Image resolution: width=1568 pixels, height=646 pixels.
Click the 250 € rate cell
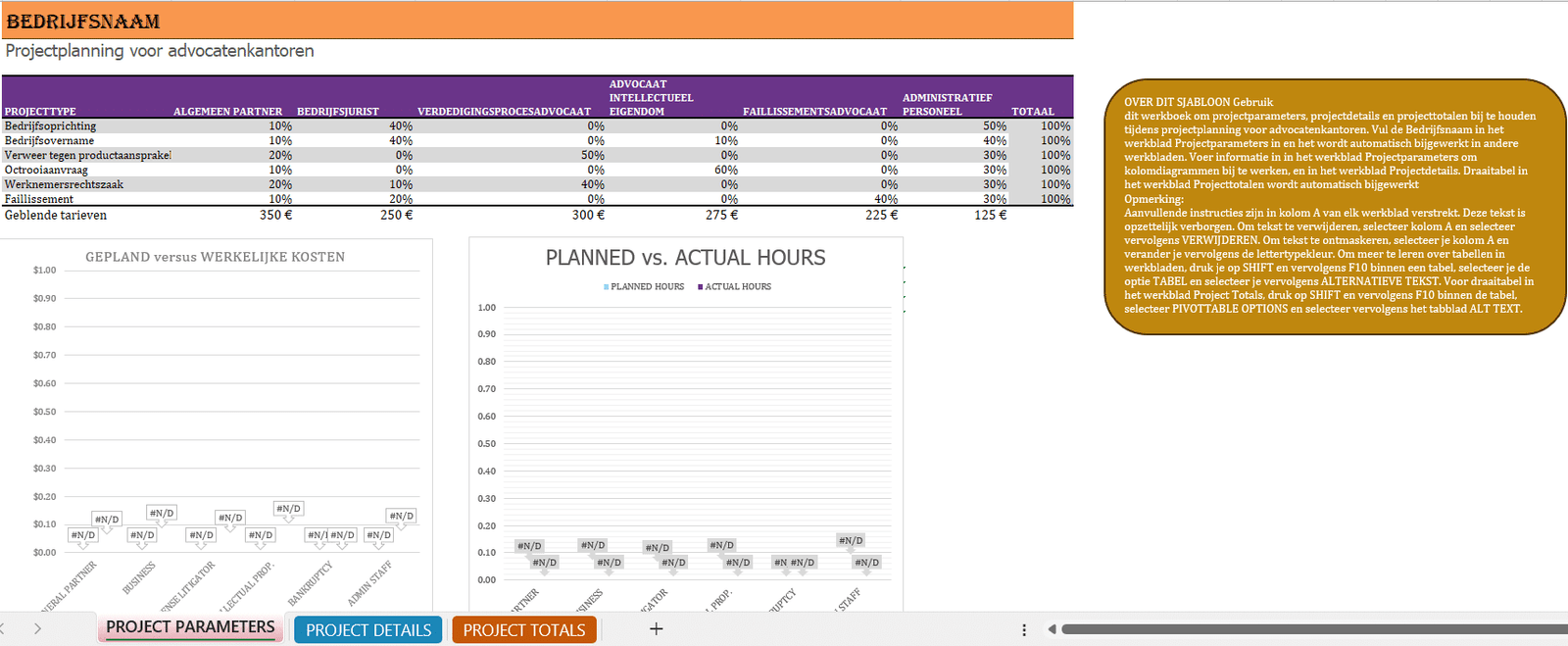(x=396, y=215)
